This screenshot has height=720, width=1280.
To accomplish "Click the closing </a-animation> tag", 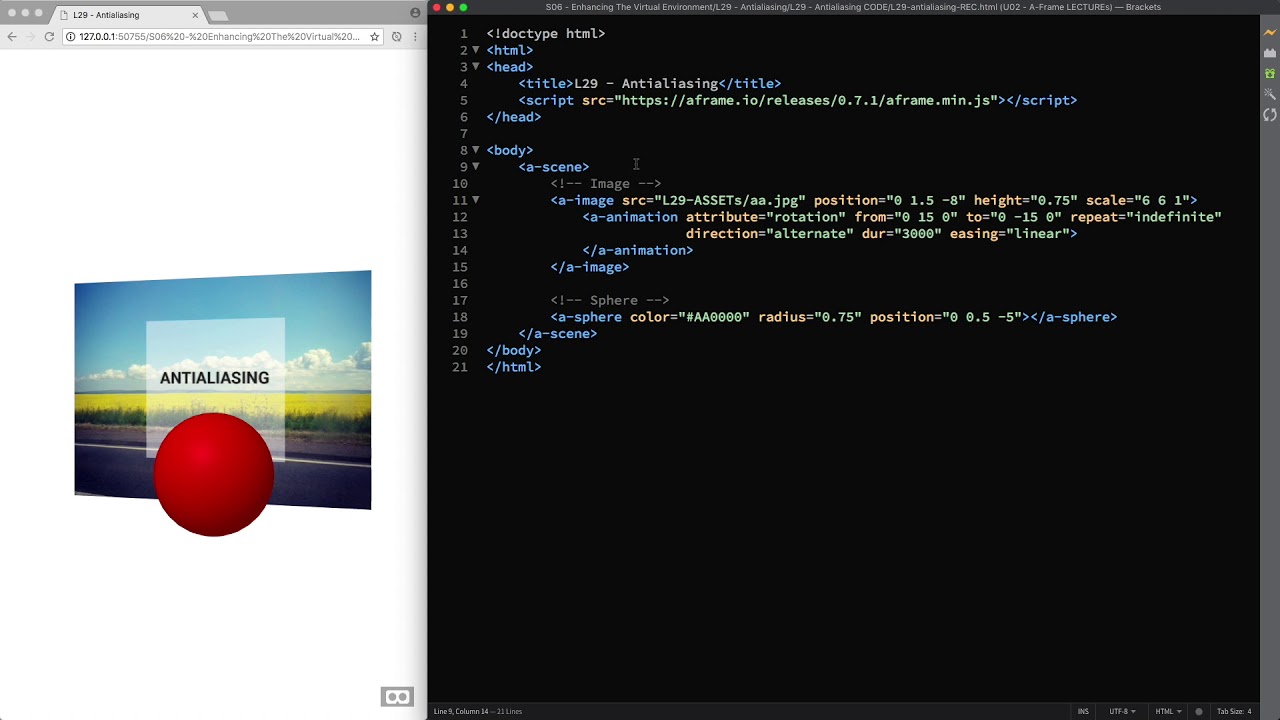I will pos(638,250).
